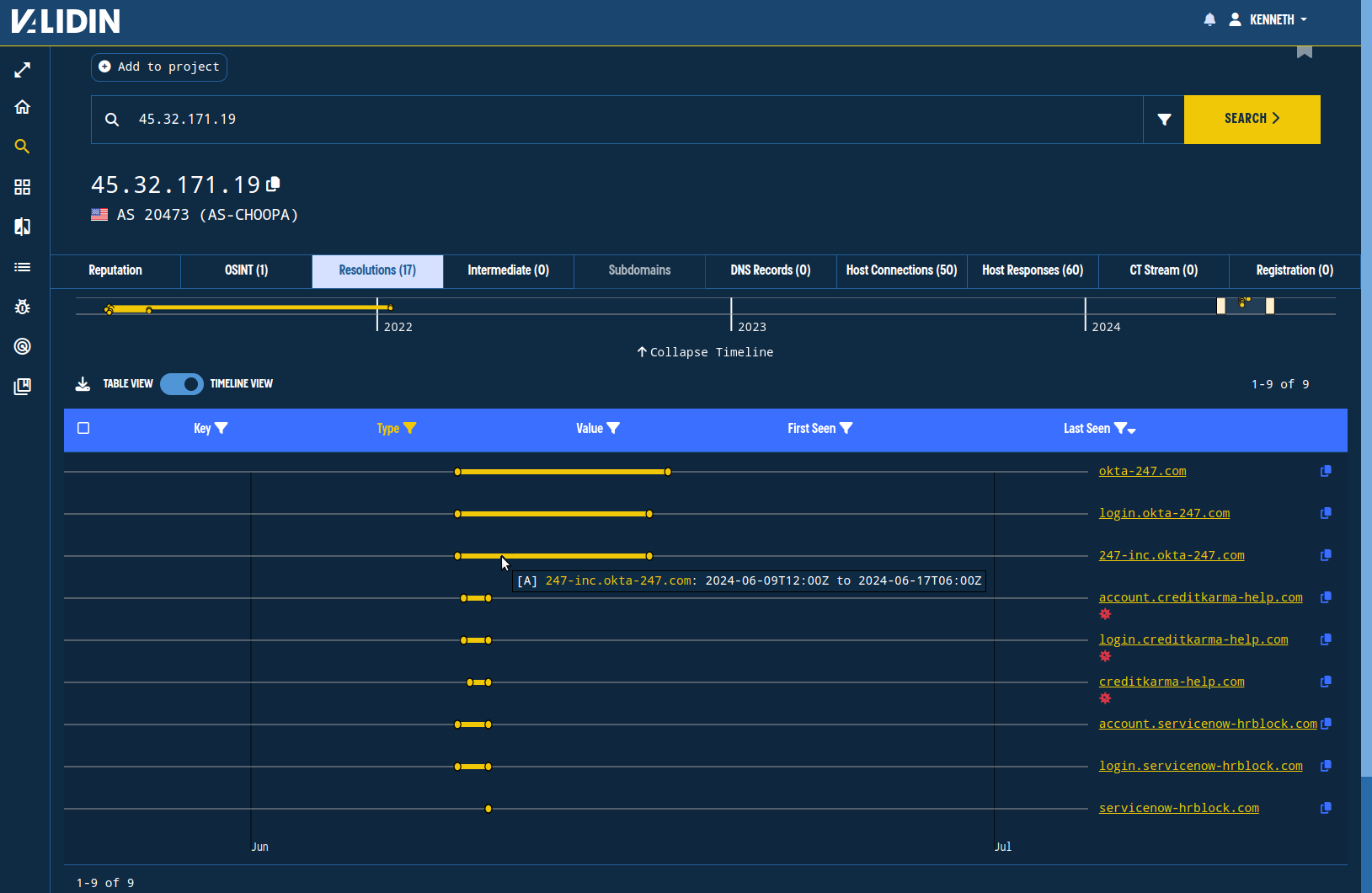Open the dashboard grid icon in sidebar
This screenshot has height=893, width=1372.
coord(23,187)
